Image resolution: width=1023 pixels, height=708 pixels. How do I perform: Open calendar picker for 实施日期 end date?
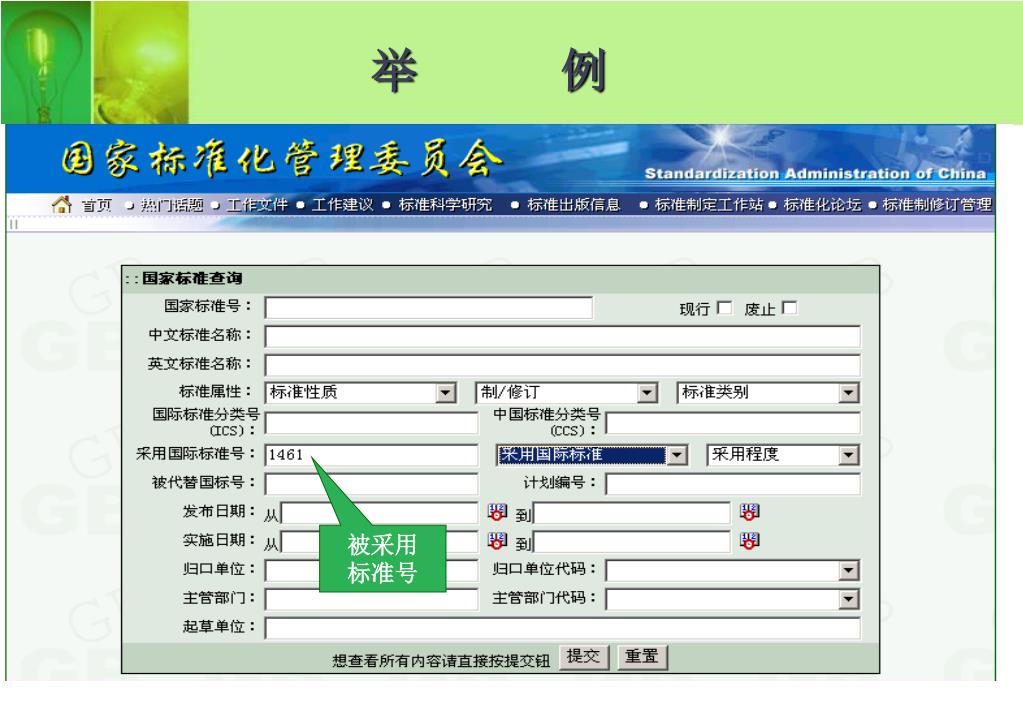click(749, 541)
